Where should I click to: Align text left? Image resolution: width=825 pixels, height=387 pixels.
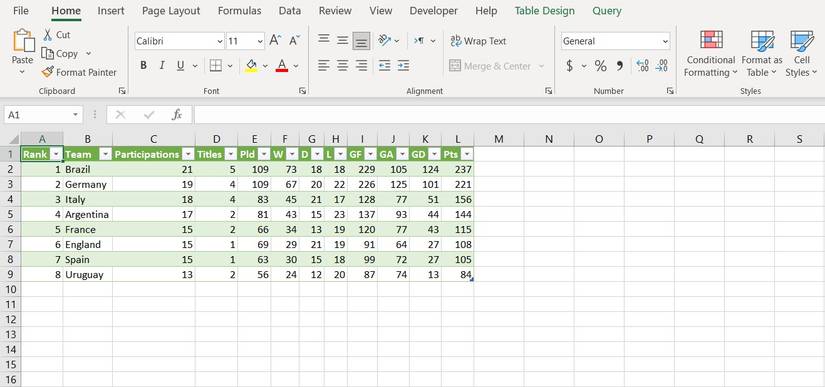tap(324, 66)
